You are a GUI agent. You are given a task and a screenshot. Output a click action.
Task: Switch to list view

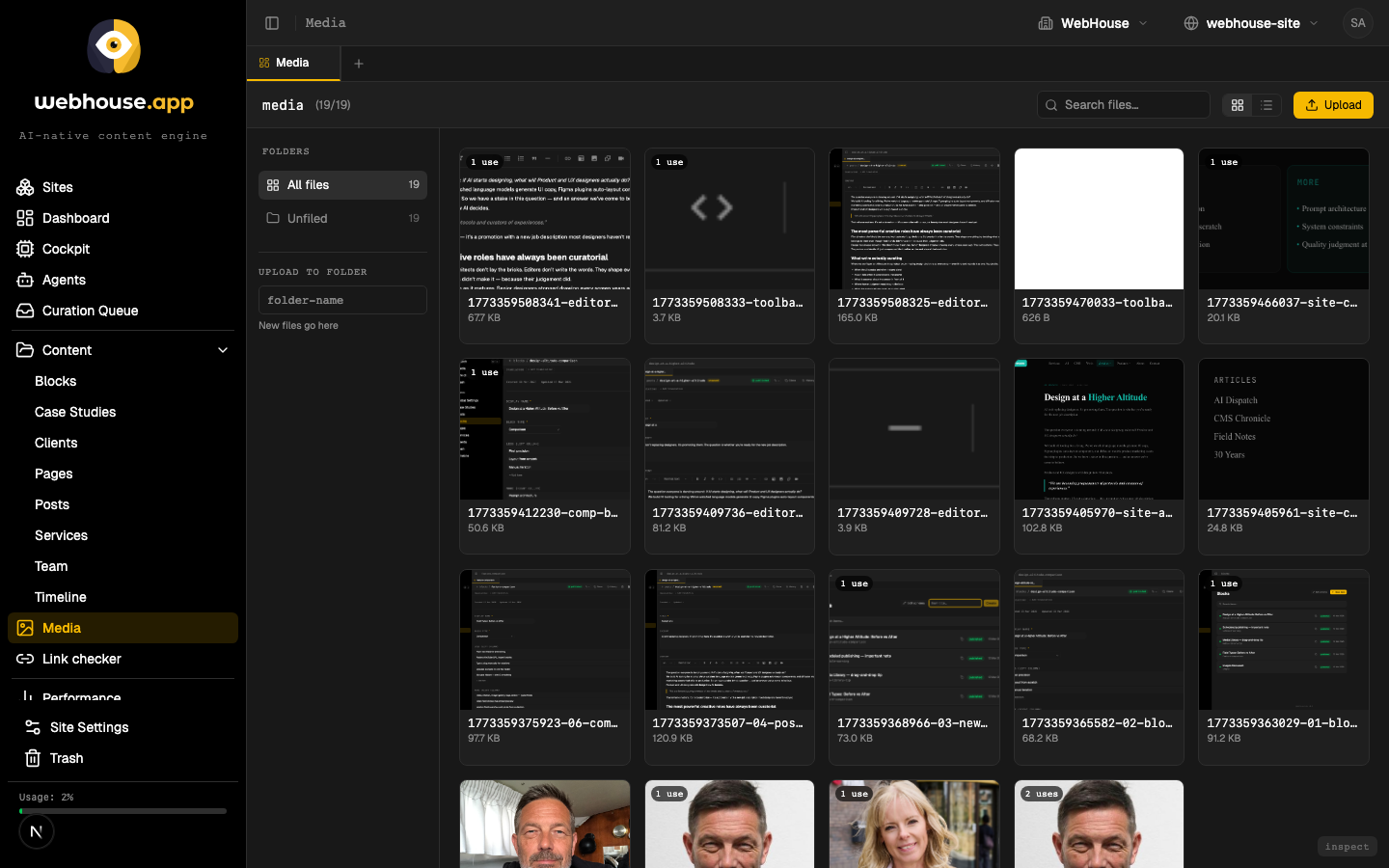(x=1266, y=105)
